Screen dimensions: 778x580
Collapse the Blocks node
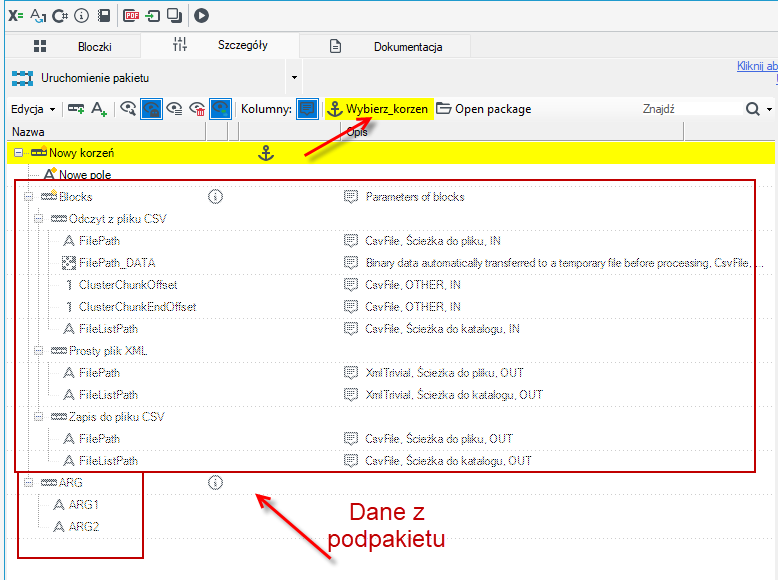pyautogui.click(x=28, y=196)
